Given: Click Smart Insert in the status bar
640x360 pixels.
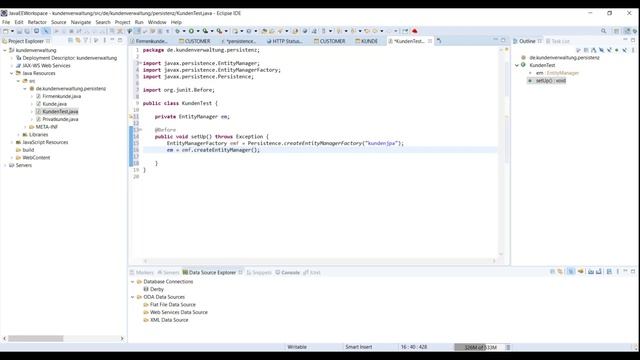Looking at the screenshot, I should [x=358, y=347].
